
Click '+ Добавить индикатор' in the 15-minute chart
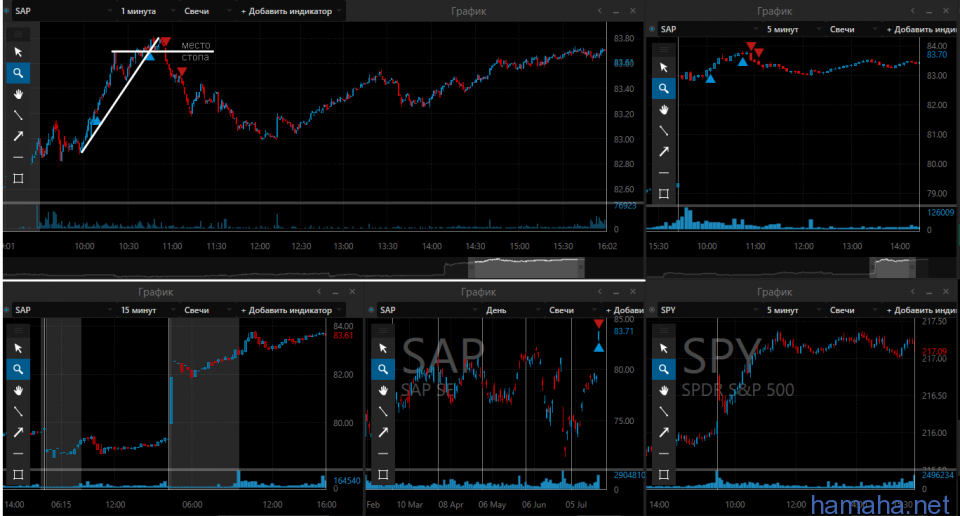coord(291,310)
